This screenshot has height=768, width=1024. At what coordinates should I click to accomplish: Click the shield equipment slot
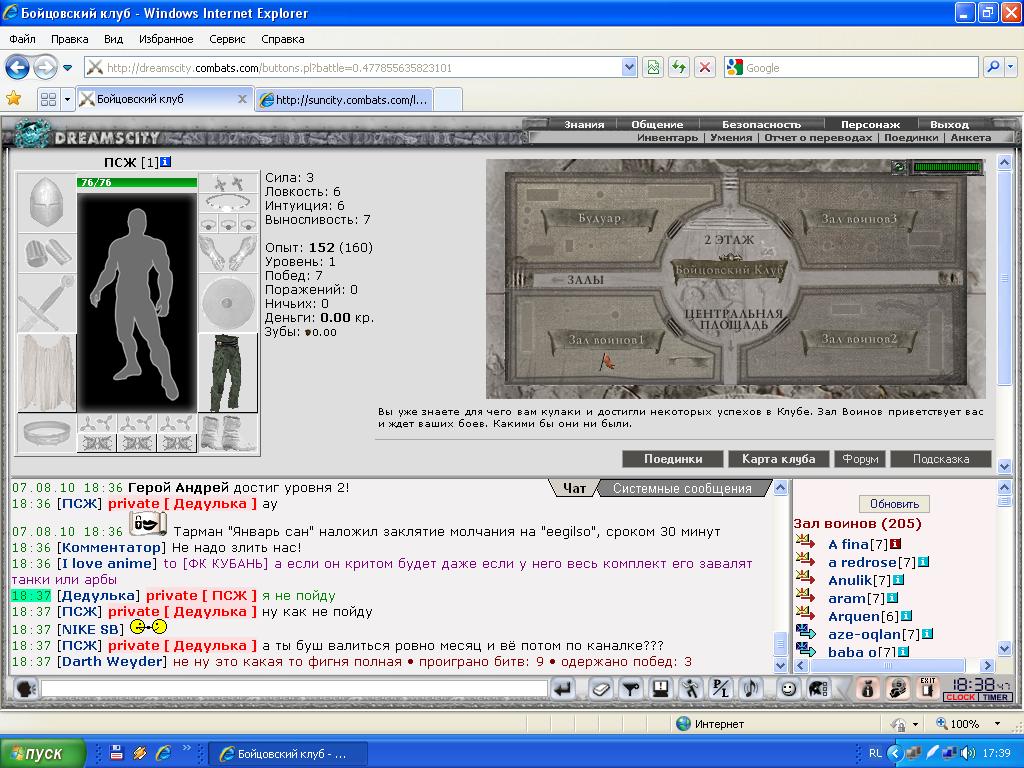tap(227, 303)
